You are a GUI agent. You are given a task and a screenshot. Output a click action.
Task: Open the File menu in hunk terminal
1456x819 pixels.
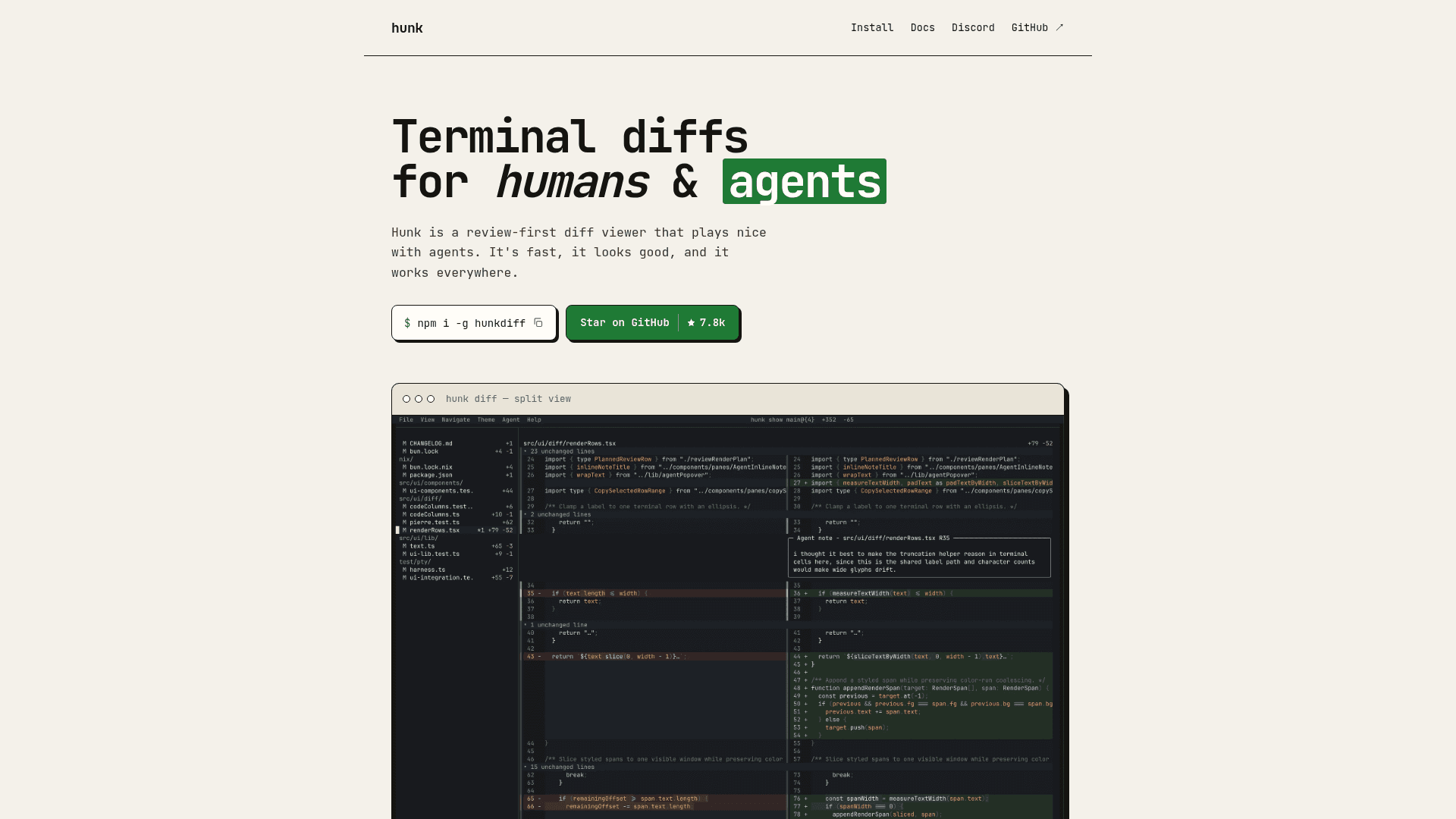(406, 419)
